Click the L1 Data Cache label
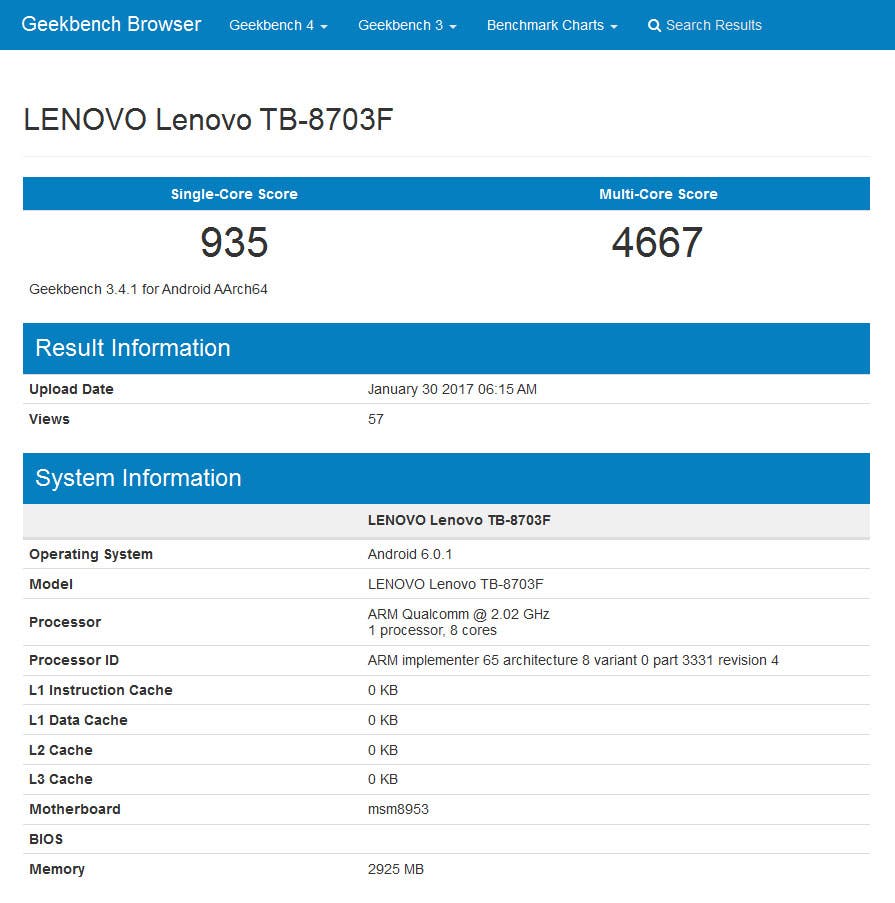This screenshot has width=895, height=903. 78,720
